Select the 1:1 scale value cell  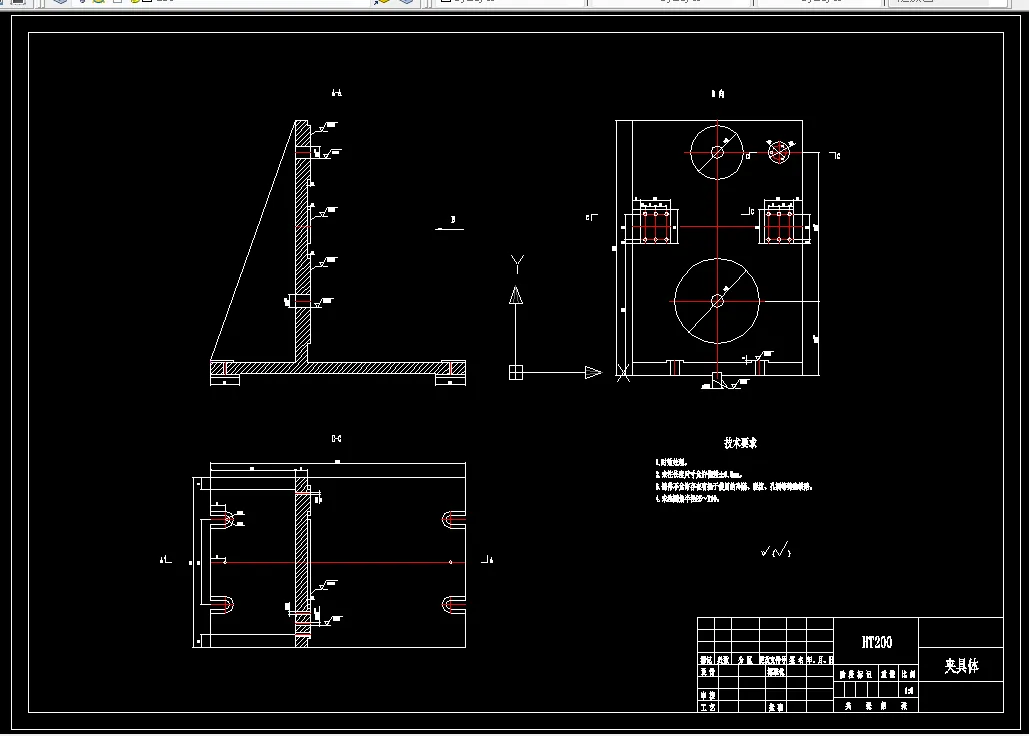(x=908, y=690)
